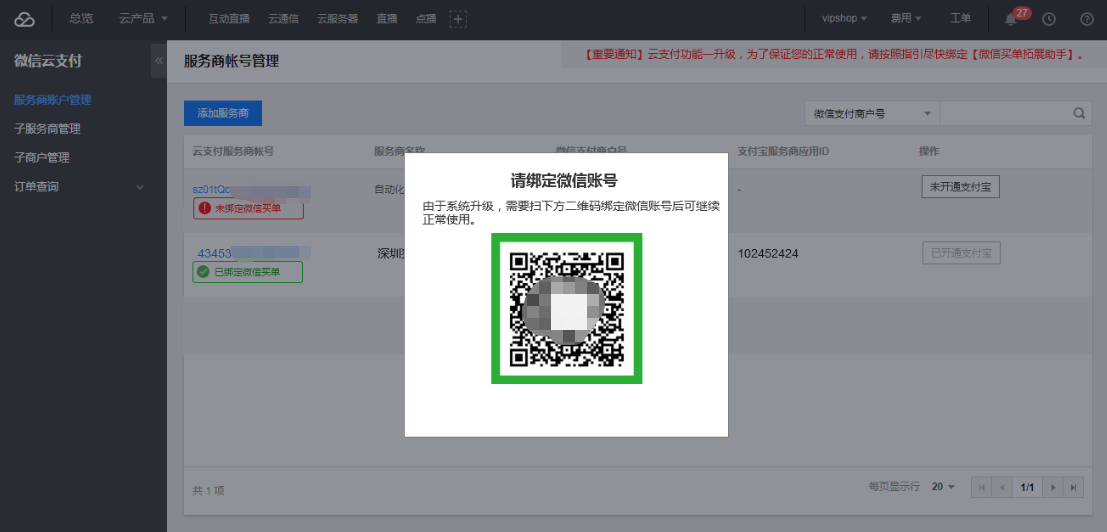Focus the search input field
1107x532 pixels.
tap(1007, 113)
